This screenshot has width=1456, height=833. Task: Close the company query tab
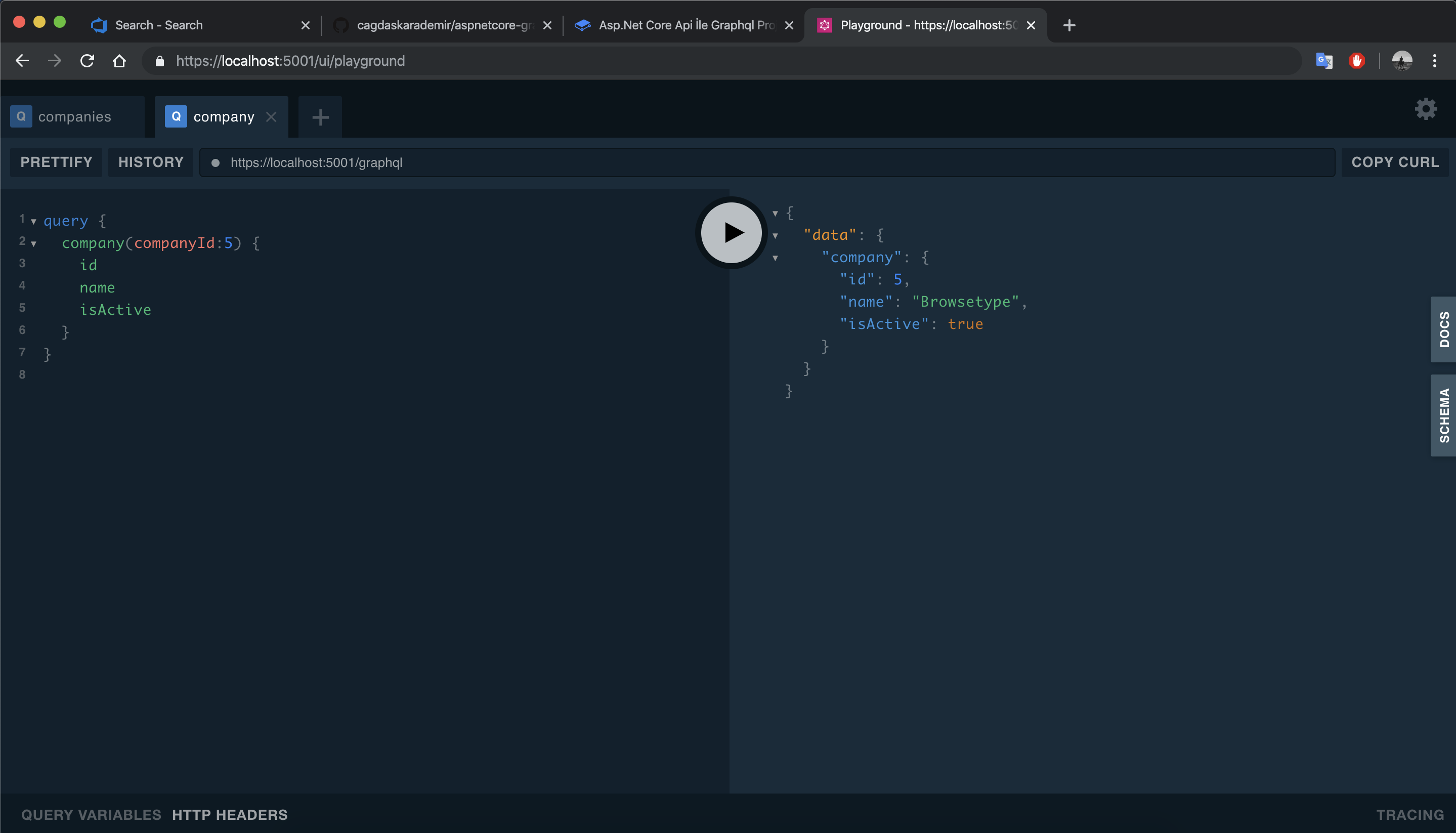(271, 117)
